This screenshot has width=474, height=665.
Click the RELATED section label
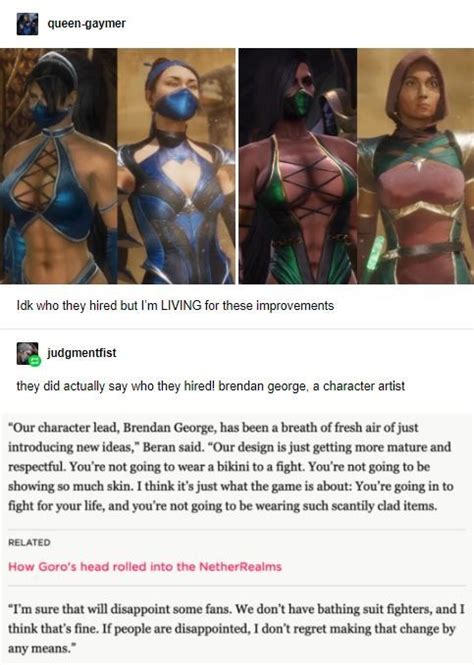click(x=29, y=542)
